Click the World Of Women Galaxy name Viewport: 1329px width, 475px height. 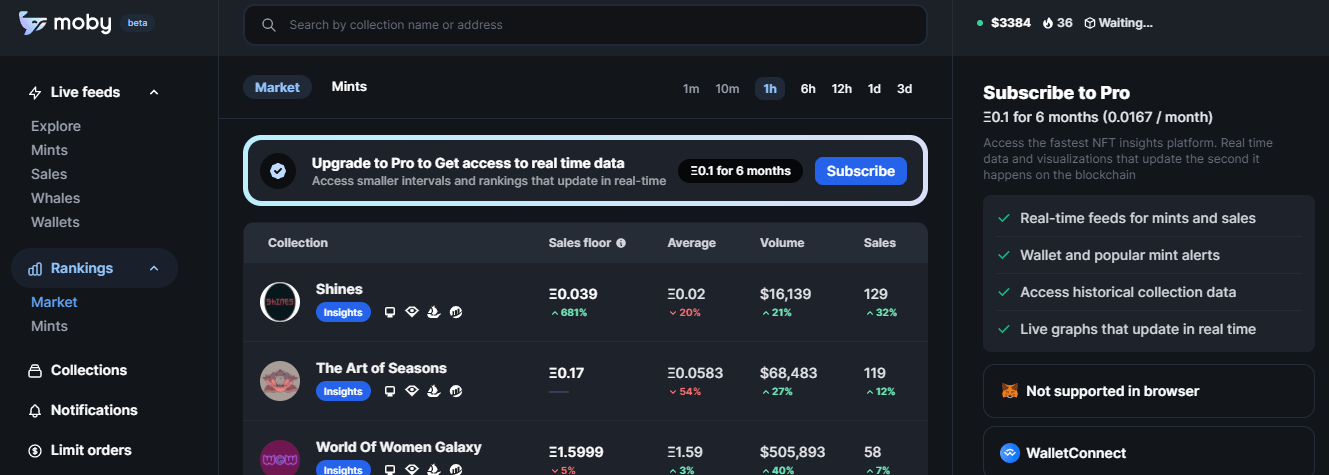point(399,447)
